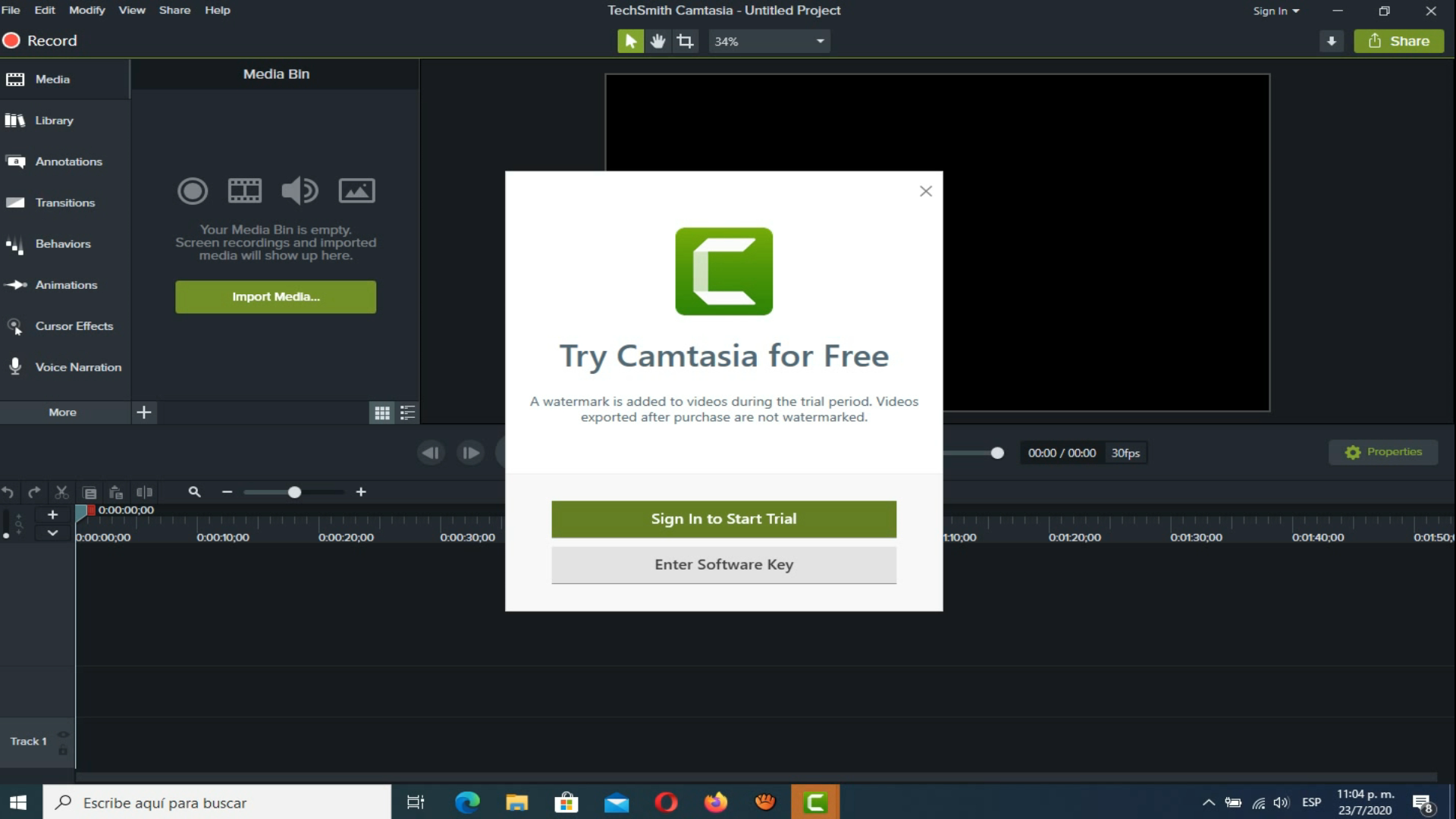The width and height of the screenshot is (1456, 819).
Task: Click the Record button
Action: [40, 41]
